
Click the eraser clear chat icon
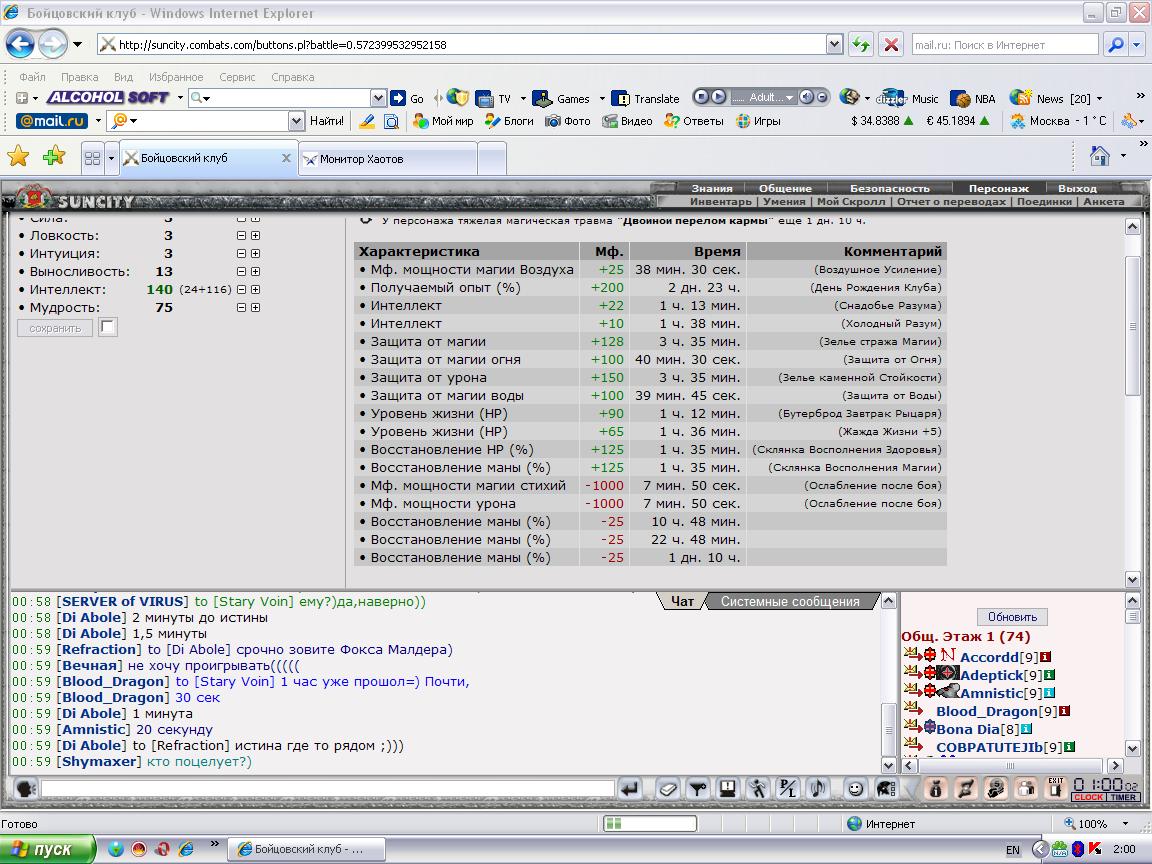tap(667, 789)
